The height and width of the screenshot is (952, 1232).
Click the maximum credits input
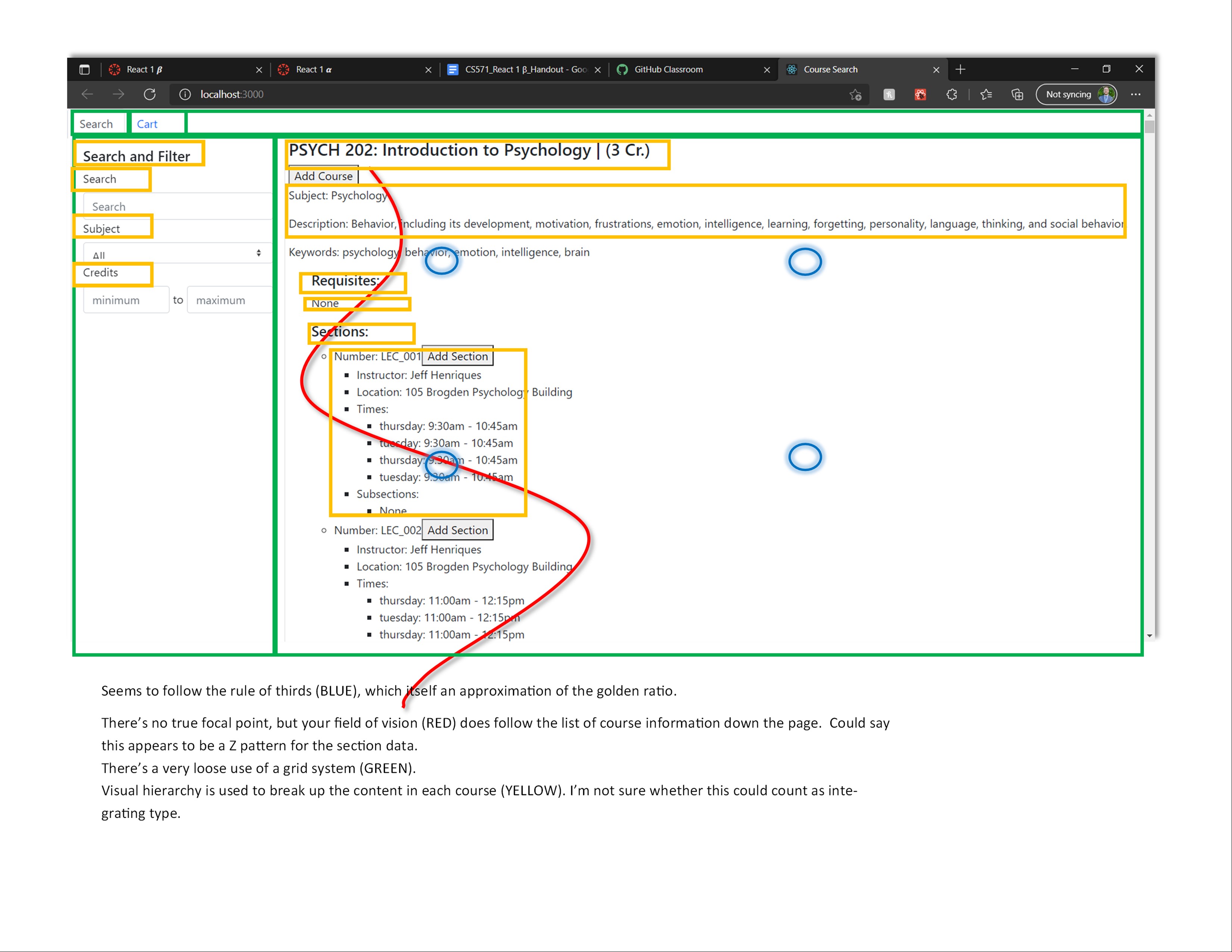(230, 300)
